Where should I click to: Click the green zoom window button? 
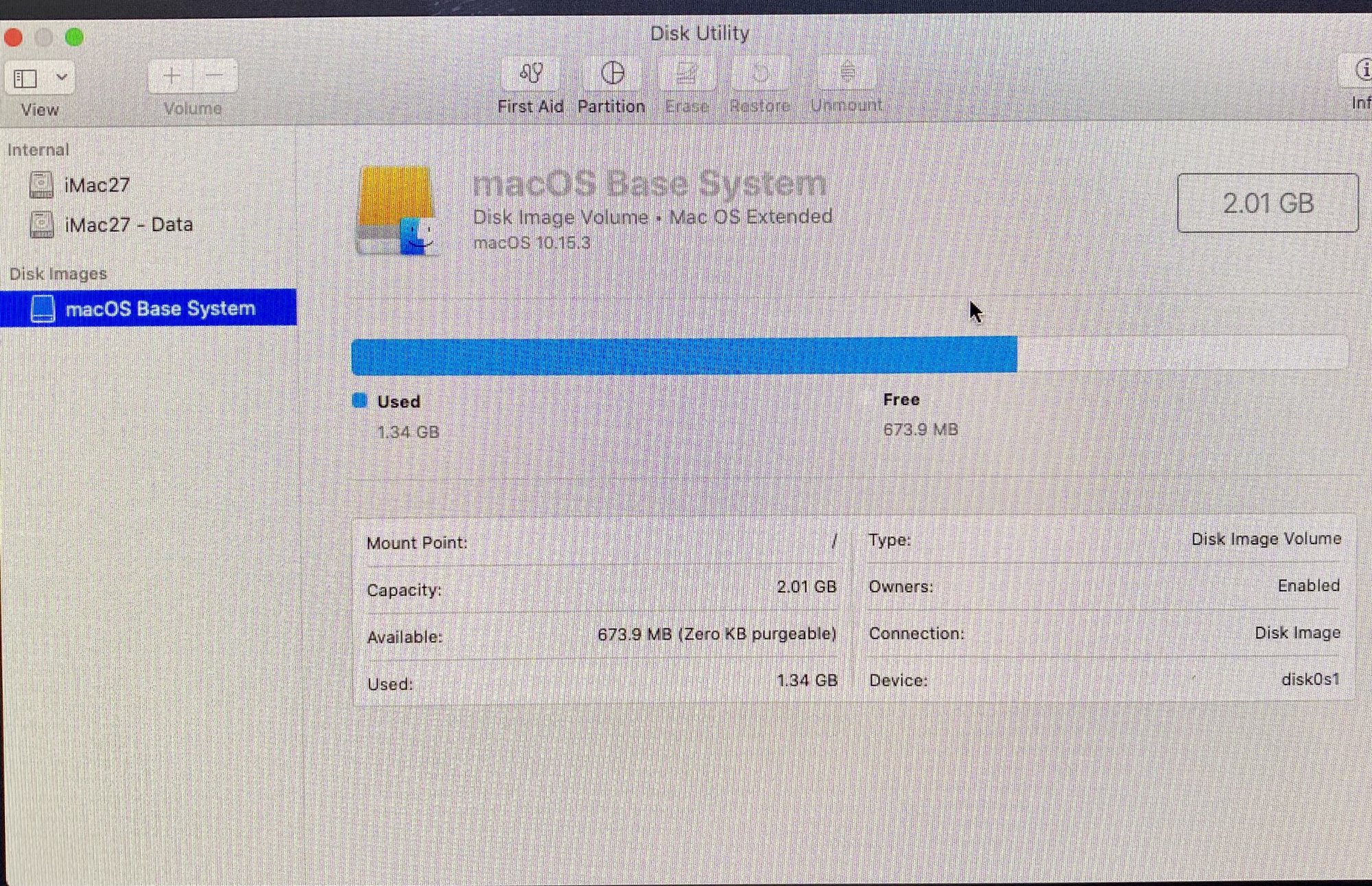74,37
